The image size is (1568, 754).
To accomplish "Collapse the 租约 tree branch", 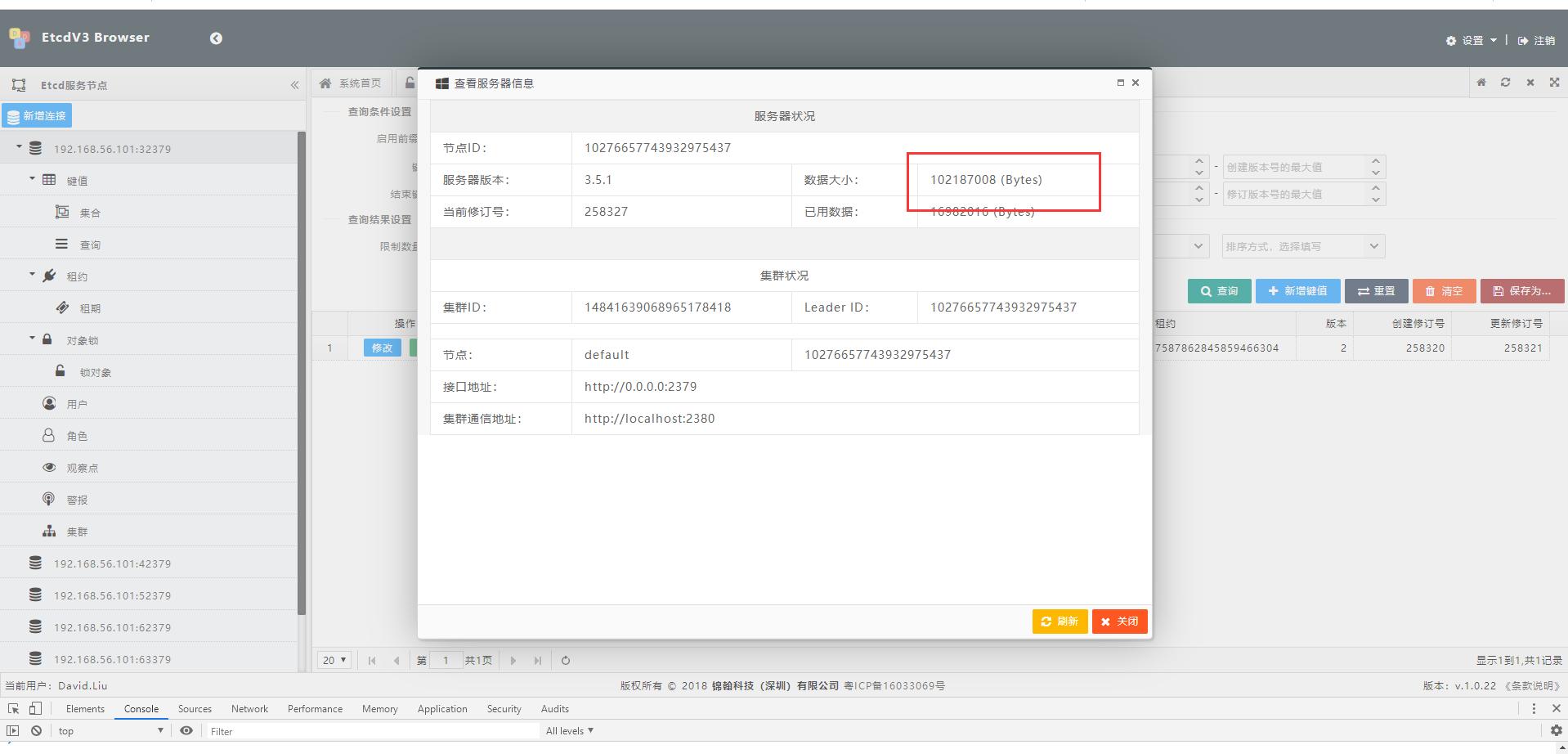I will pos(32,274).
